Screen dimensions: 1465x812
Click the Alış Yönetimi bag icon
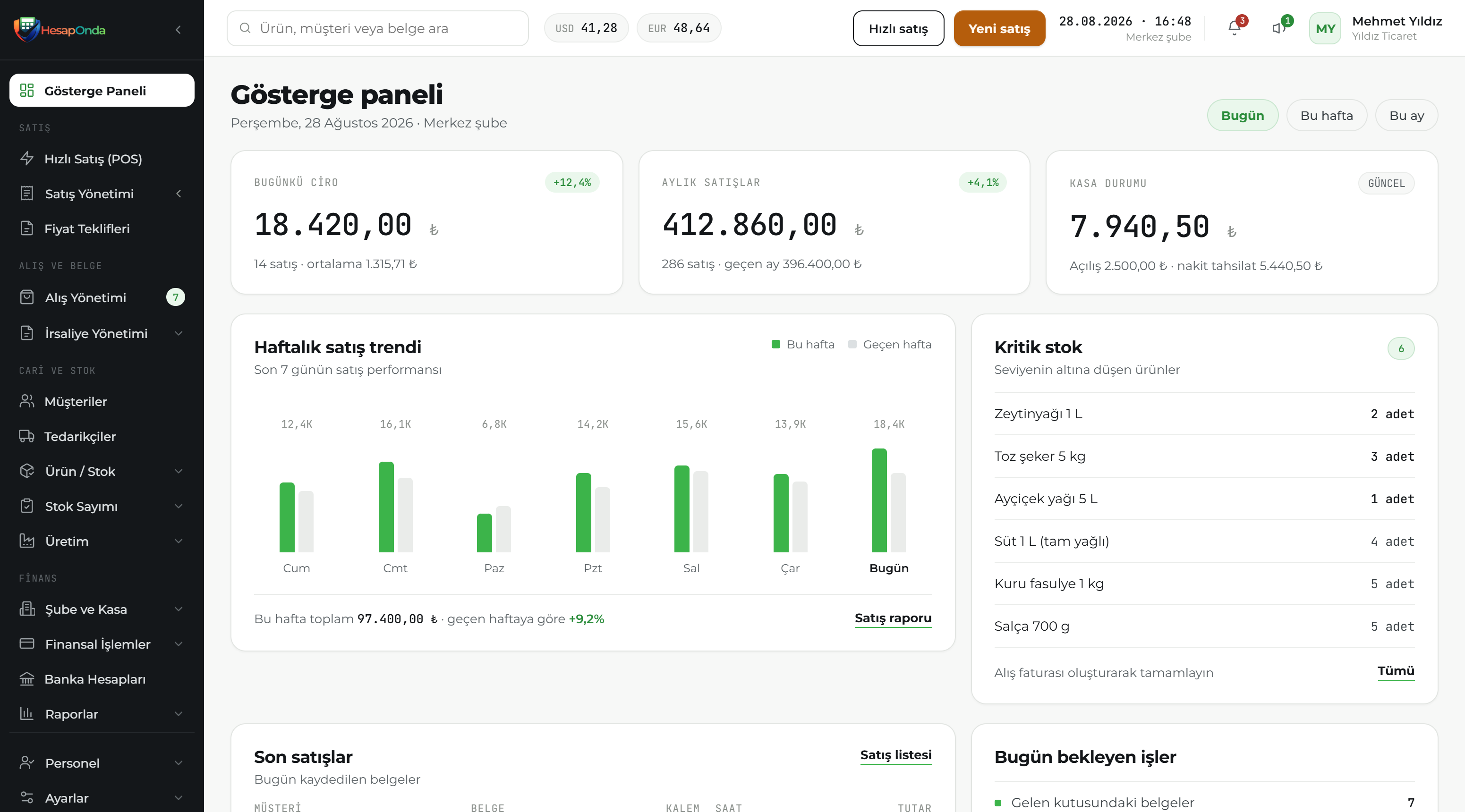[x=27, y=297]
